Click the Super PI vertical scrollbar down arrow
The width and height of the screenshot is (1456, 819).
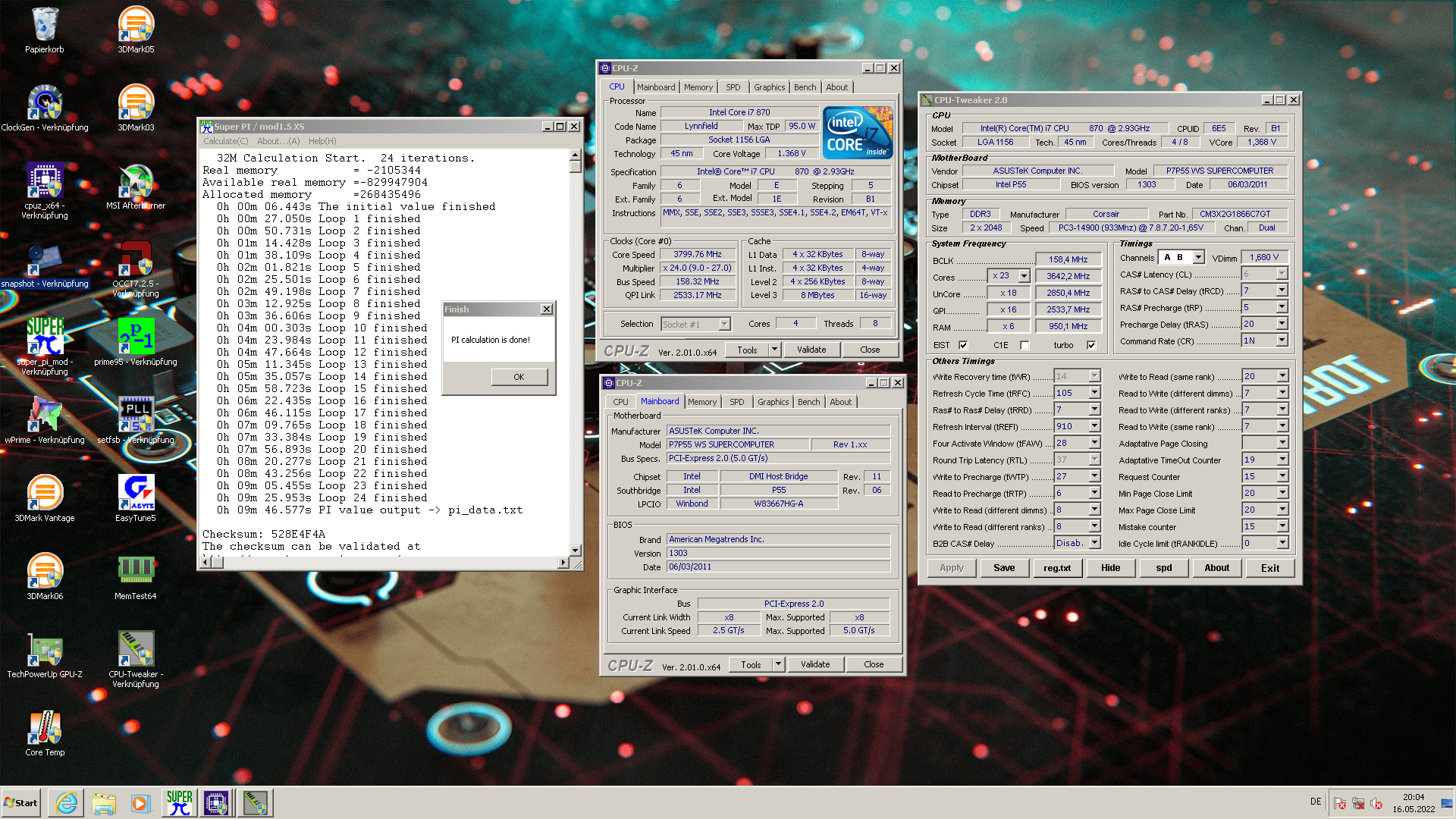pyautogui.click(x=575, y=551)
